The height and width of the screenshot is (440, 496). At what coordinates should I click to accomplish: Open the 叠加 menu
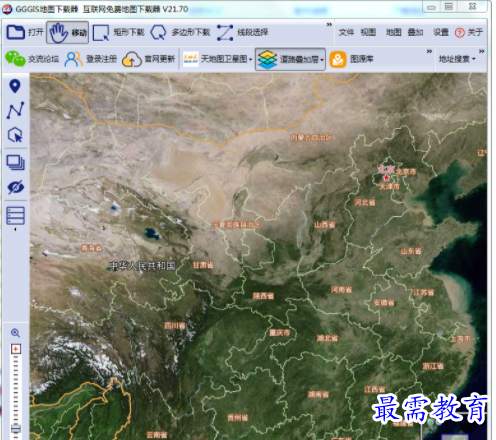415,32
